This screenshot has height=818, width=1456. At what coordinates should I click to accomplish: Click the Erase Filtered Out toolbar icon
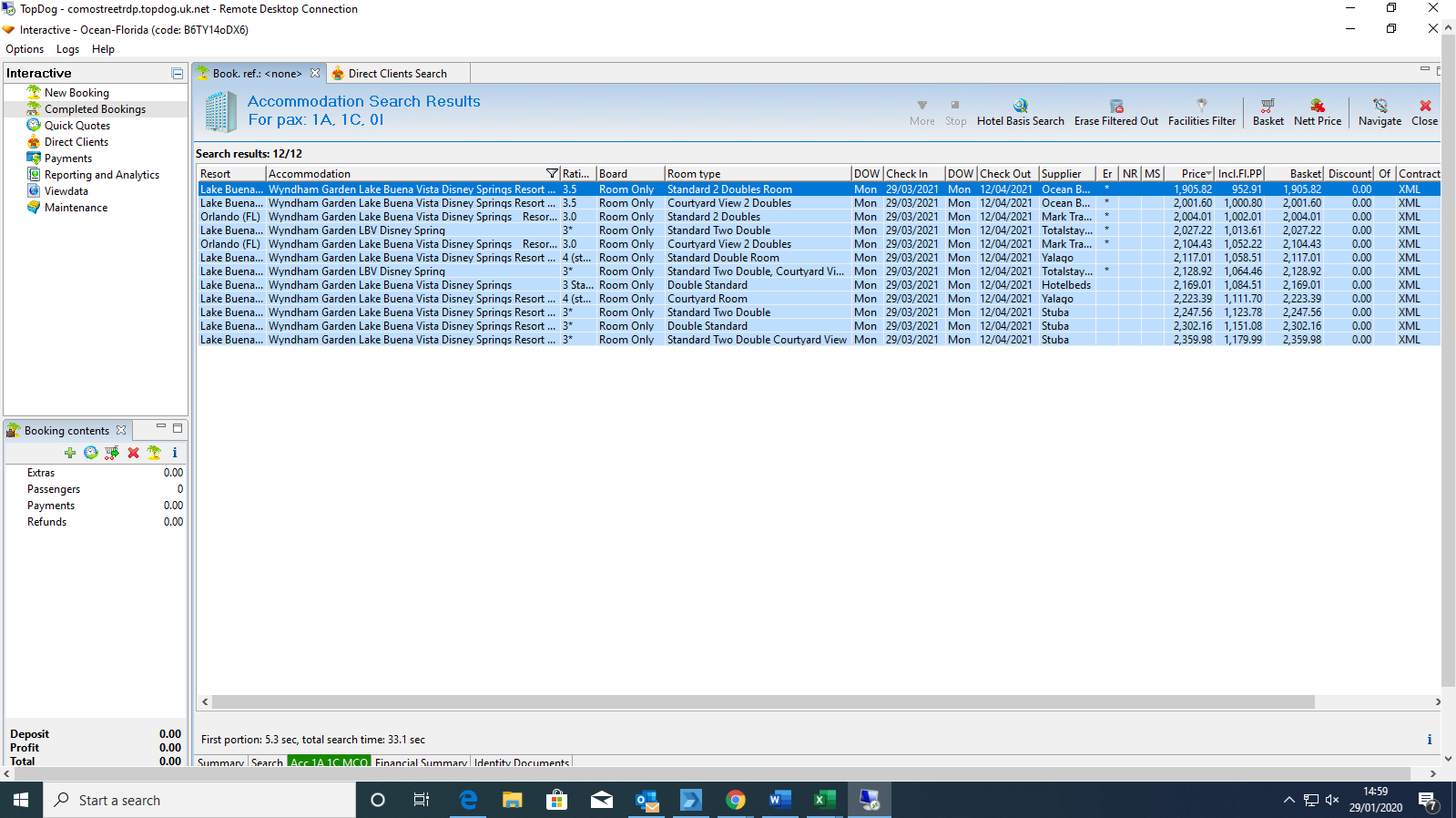tap(1116, 106)
